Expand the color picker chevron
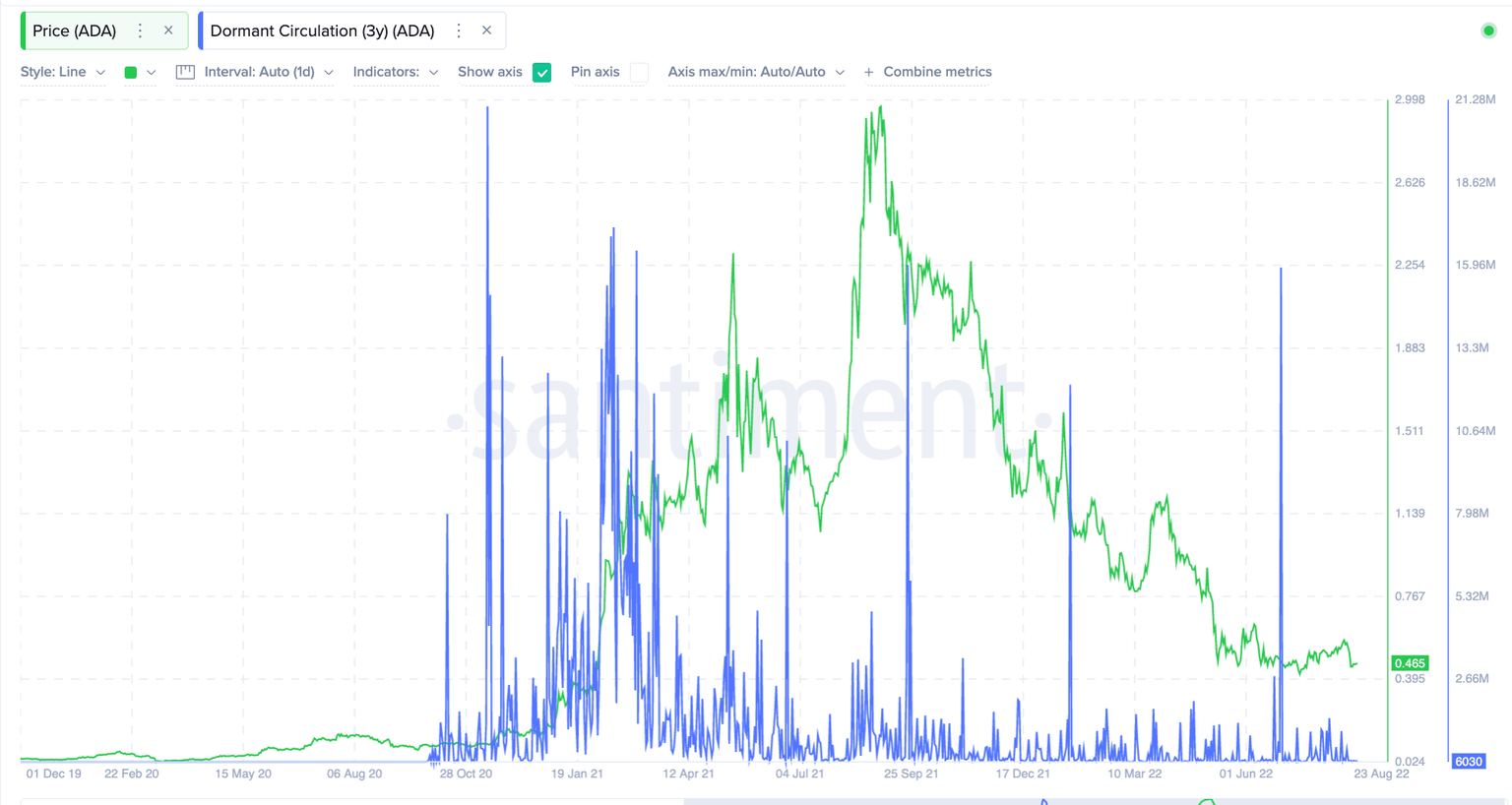This screenshot has height=805, width=1512. click(x=151, y=72)
